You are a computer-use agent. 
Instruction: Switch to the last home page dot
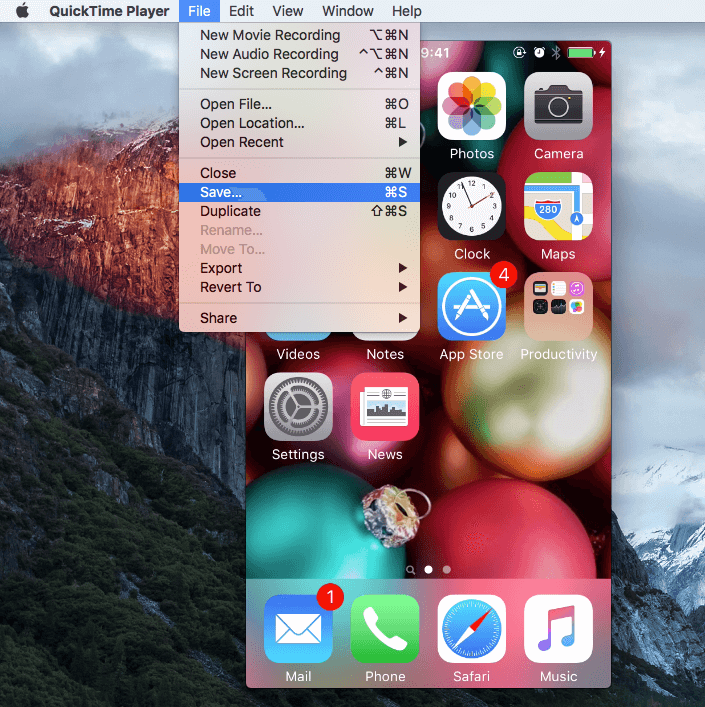(446, 569)
